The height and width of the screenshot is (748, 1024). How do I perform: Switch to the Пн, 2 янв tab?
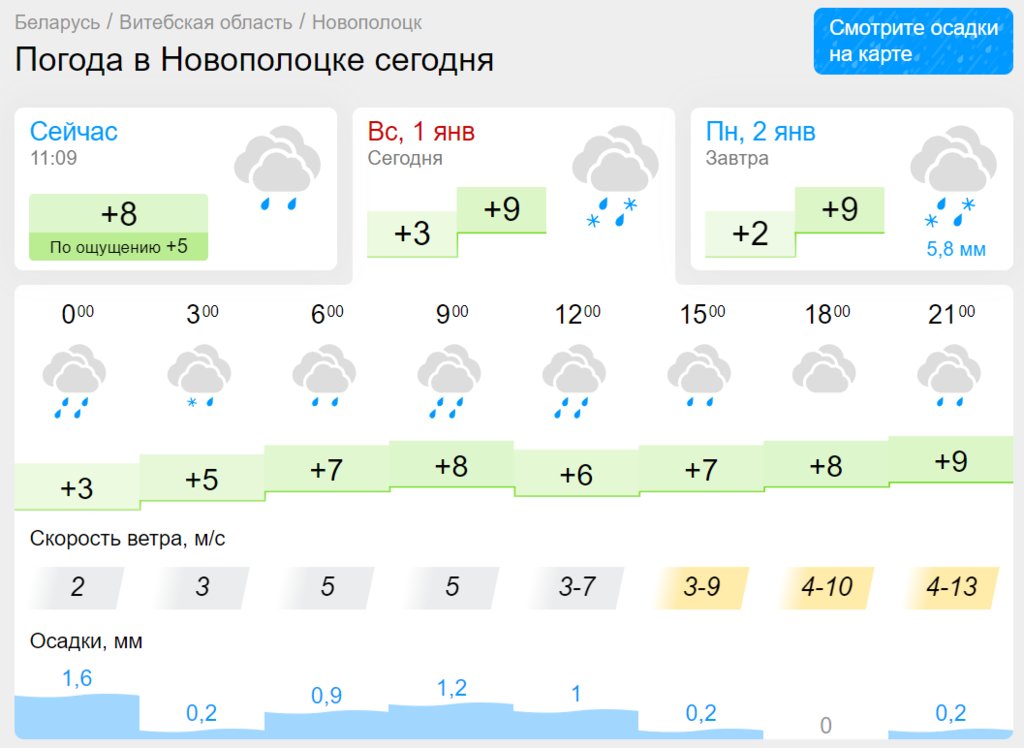(852, 189)
